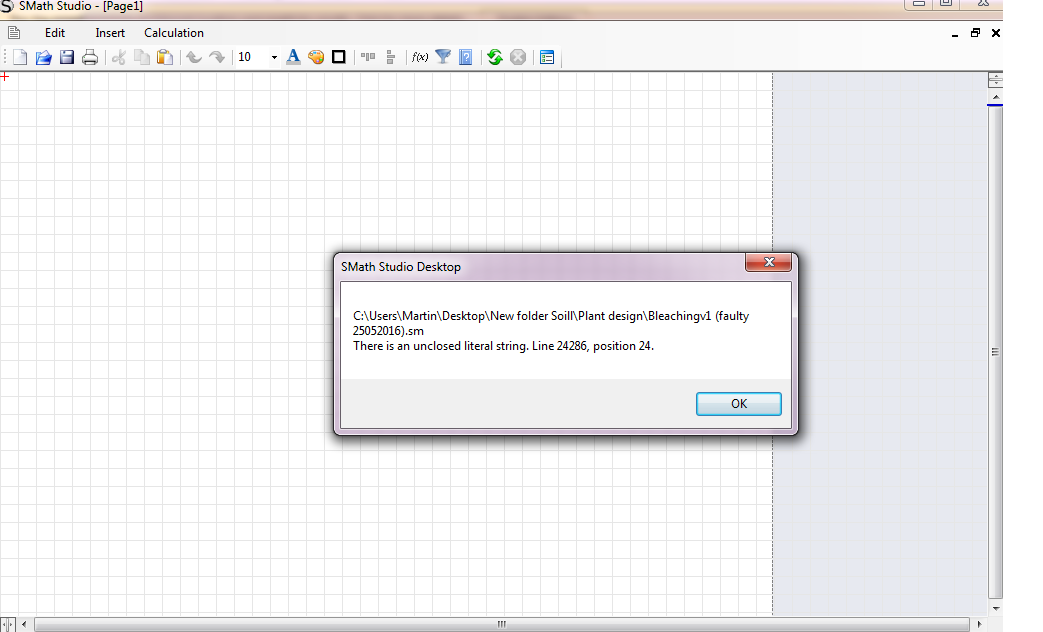Open a file using the folder icon
Image resolution: width=1043 pixels, height=632 pixels.
(x=43, y=57)
